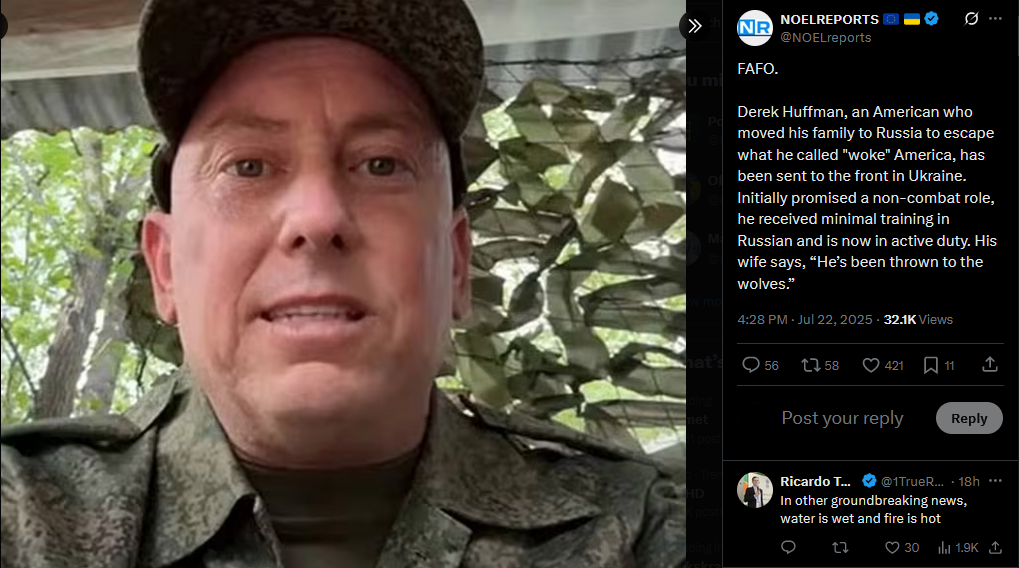Click the reply bubble showing 56
This screenshot has height=568, width=1019.
coord(760,365)
